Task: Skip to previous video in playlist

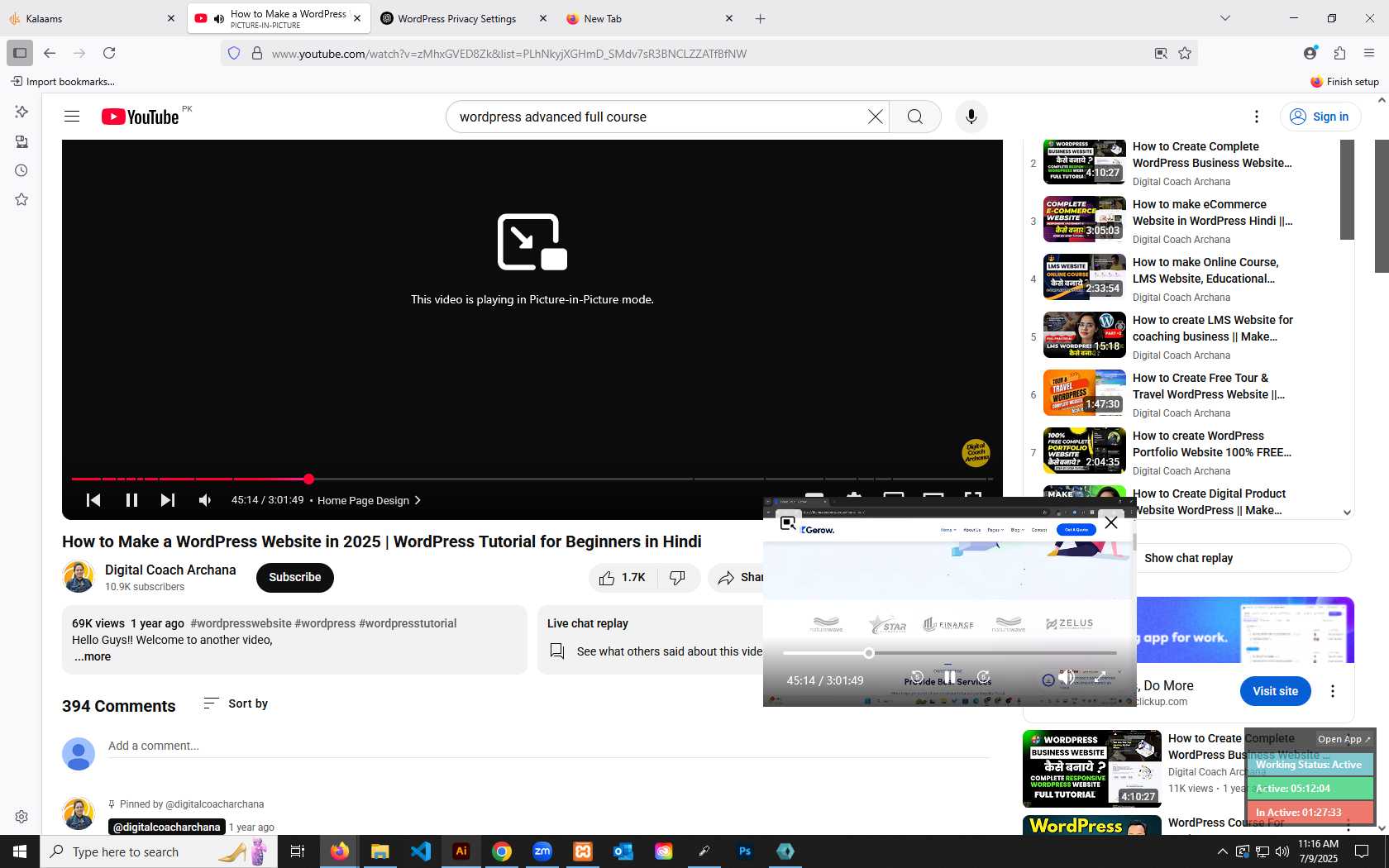Action: [93, 500]
